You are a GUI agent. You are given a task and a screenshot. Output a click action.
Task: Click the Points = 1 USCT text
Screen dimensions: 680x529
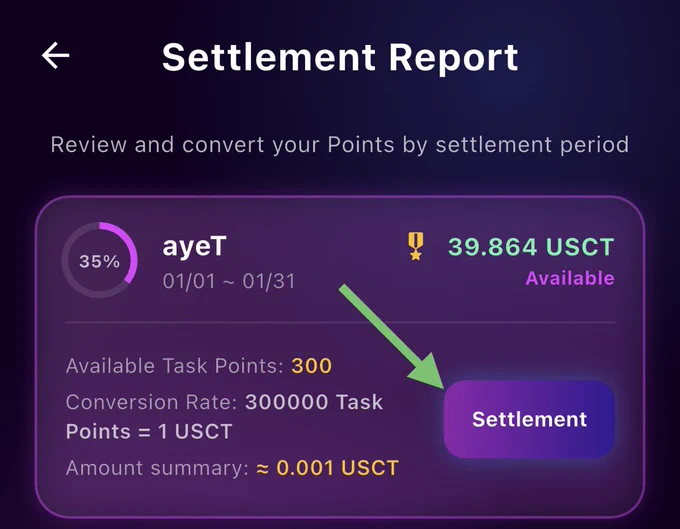pos(149,432)
